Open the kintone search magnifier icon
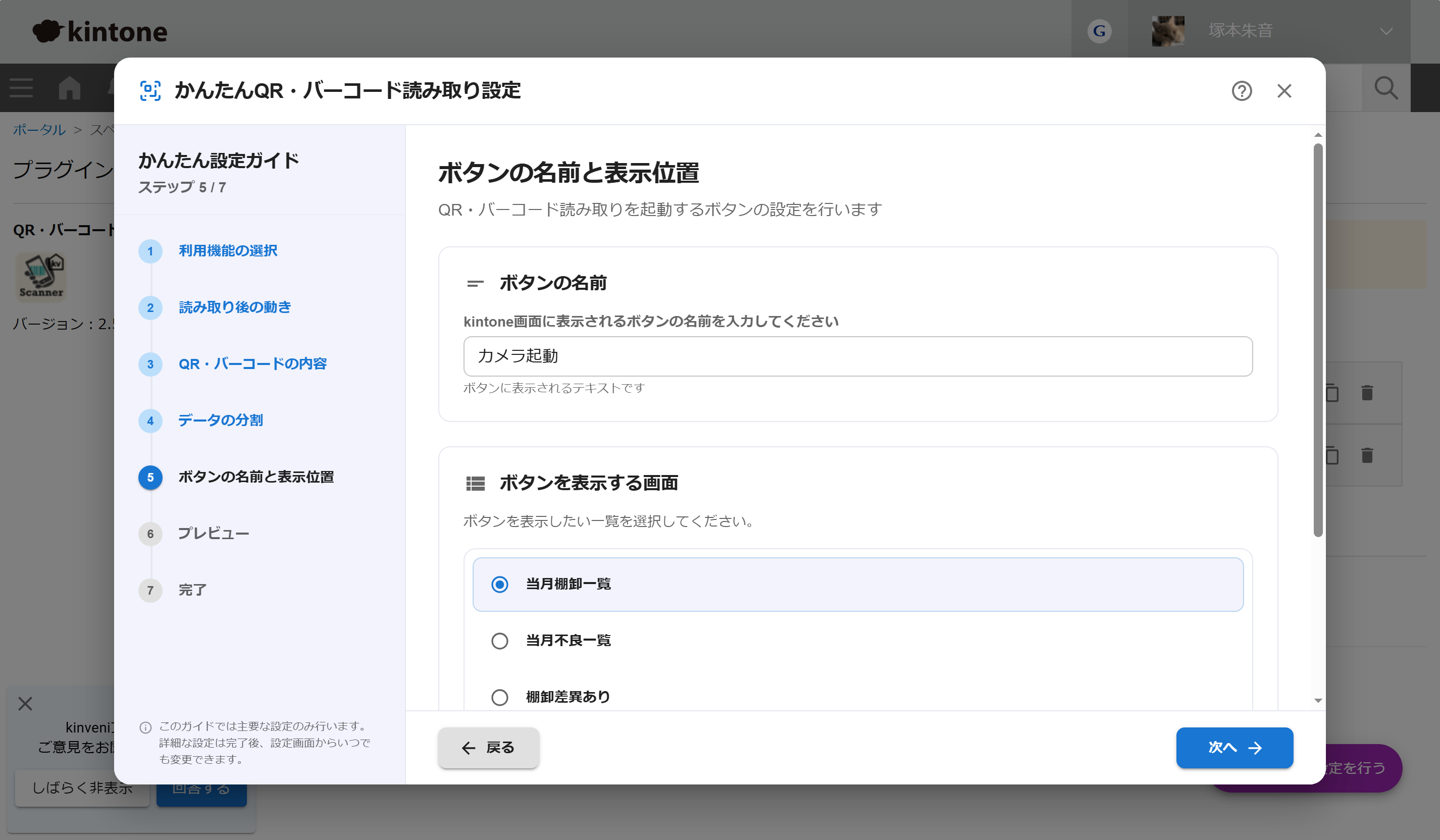 point(1385,88)
